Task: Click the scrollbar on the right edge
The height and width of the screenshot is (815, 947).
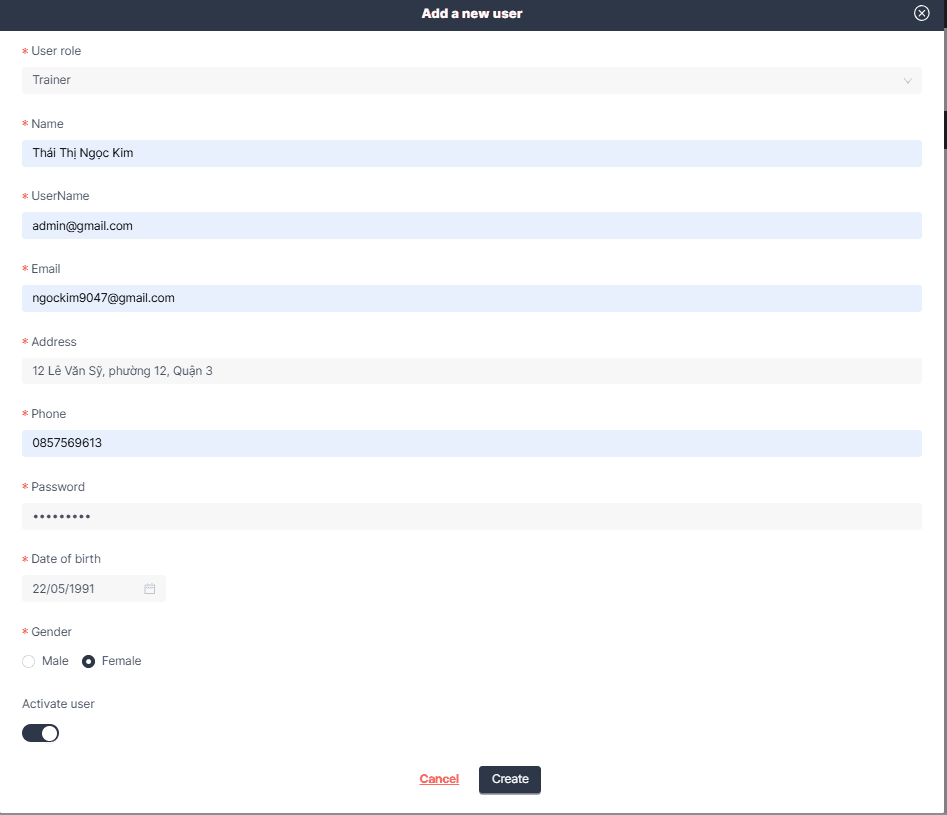Action: point(941,130)
